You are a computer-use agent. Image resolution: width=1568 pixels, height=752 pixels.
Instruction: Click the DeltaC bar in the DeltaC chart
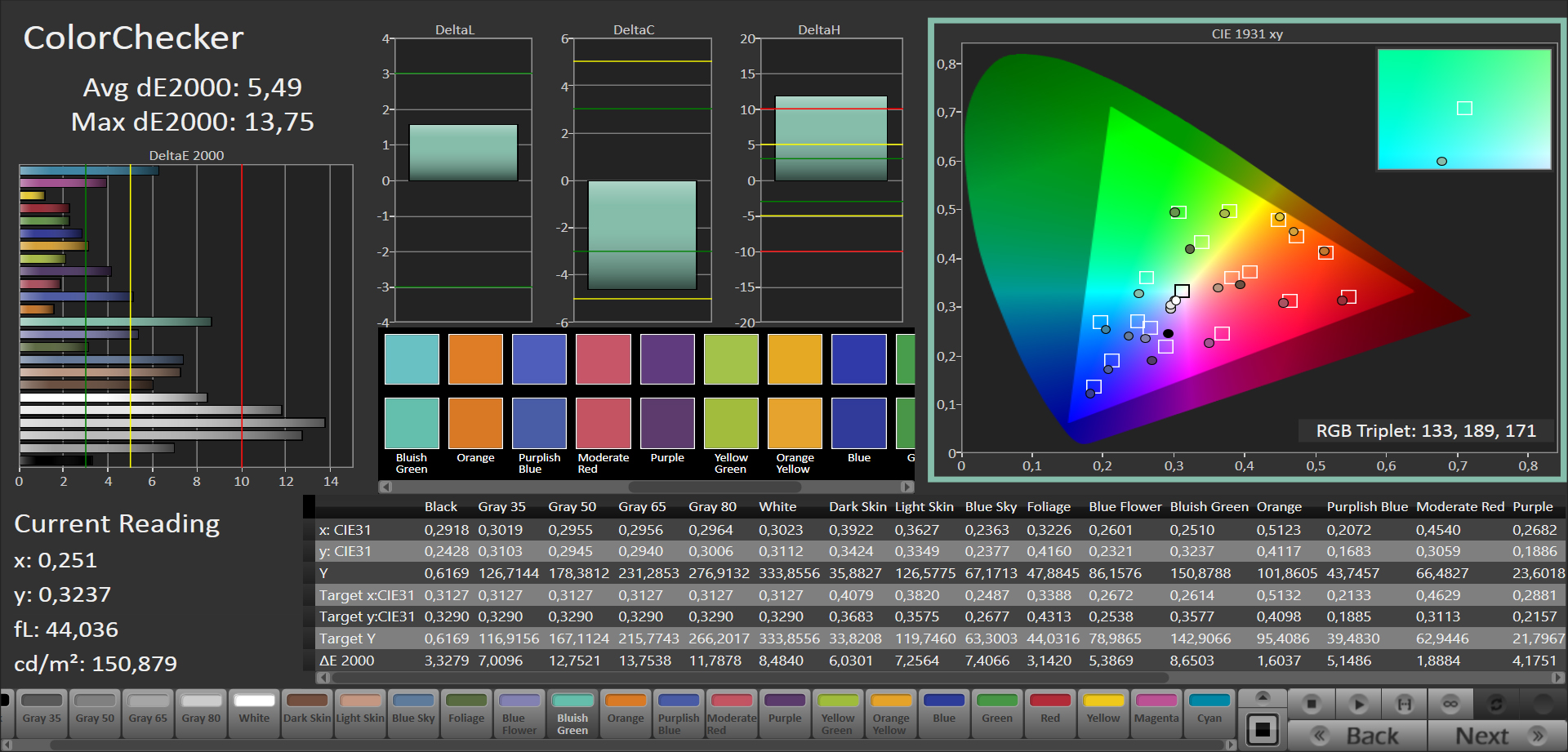pos(642,235)
